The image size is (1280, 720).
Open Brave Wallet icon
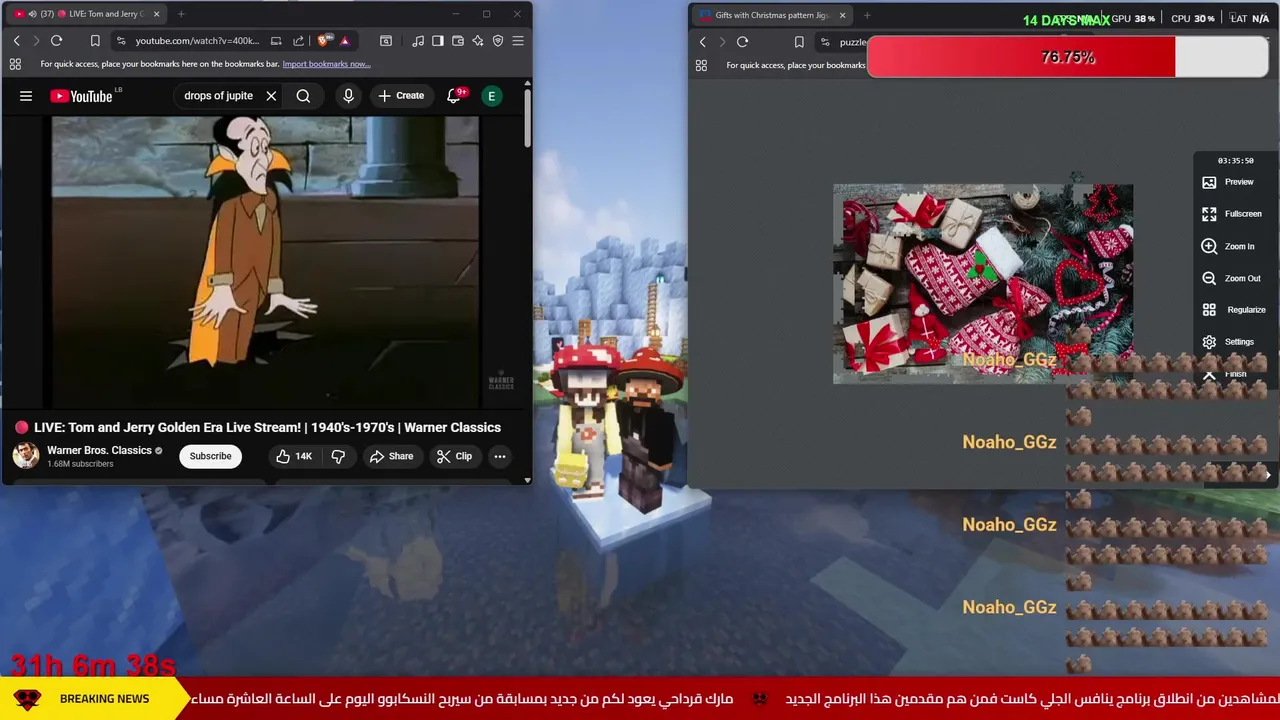[x=458, y=41]
